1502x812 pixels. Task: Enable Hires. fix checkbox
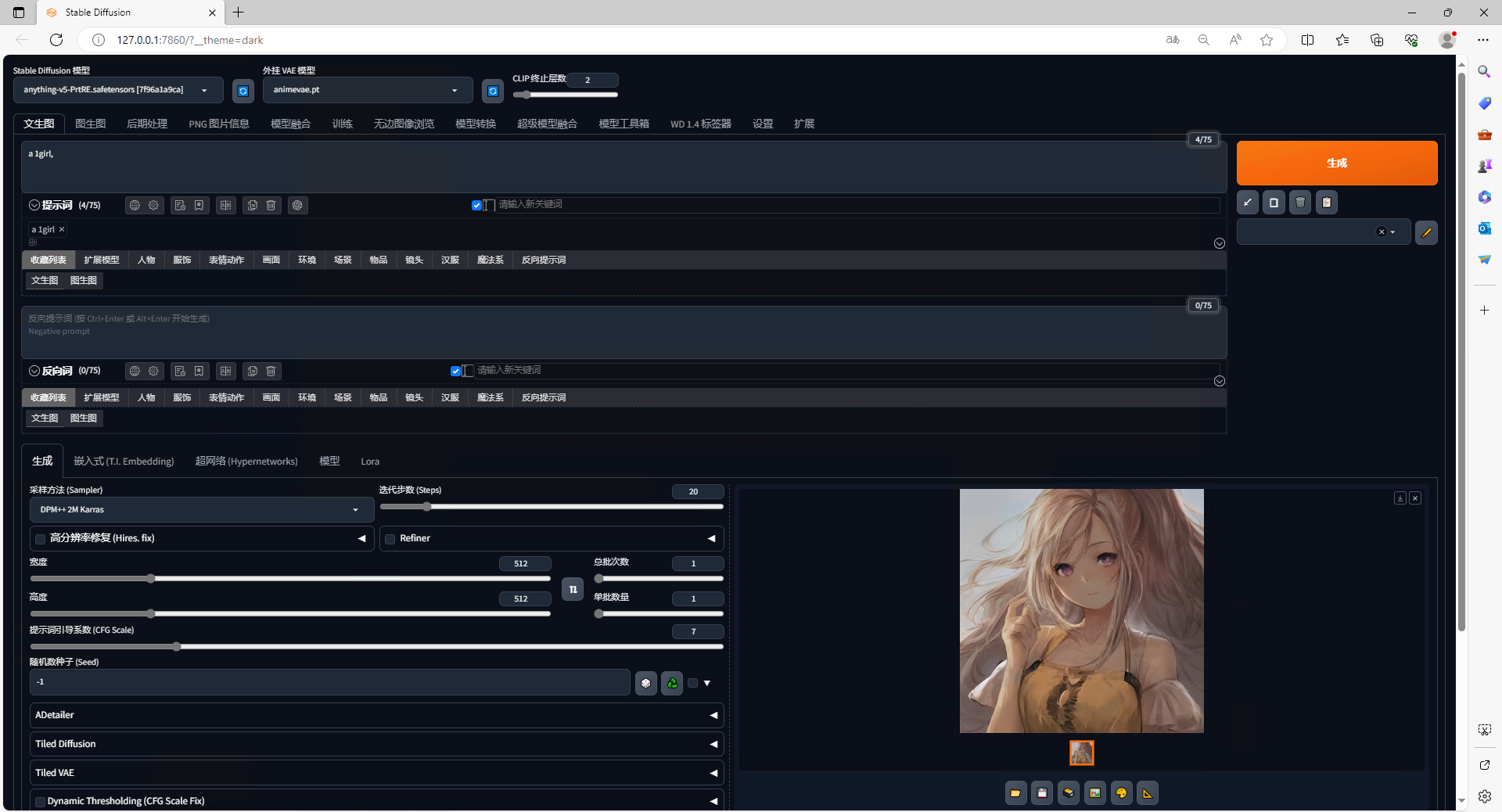click(x=40, y=539)
